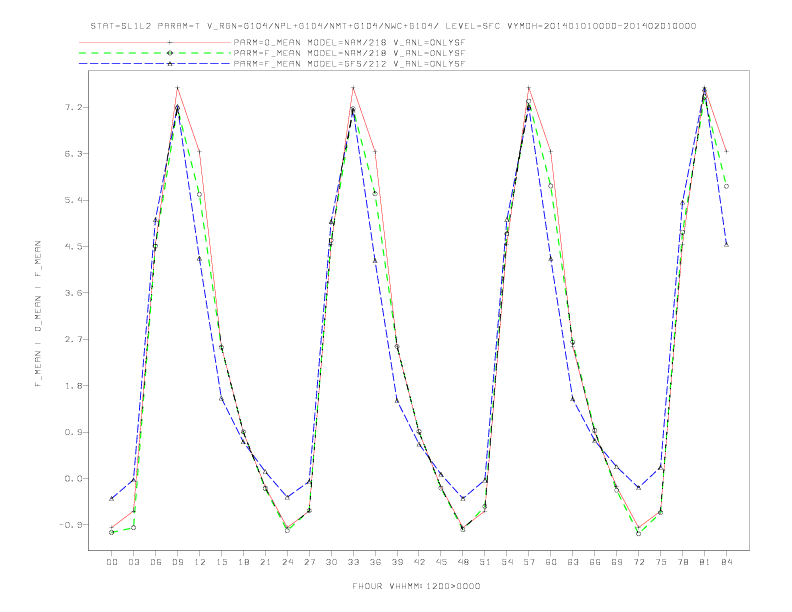
Task: Click the x-axis hour label 21
Action: tap(265, 562)
